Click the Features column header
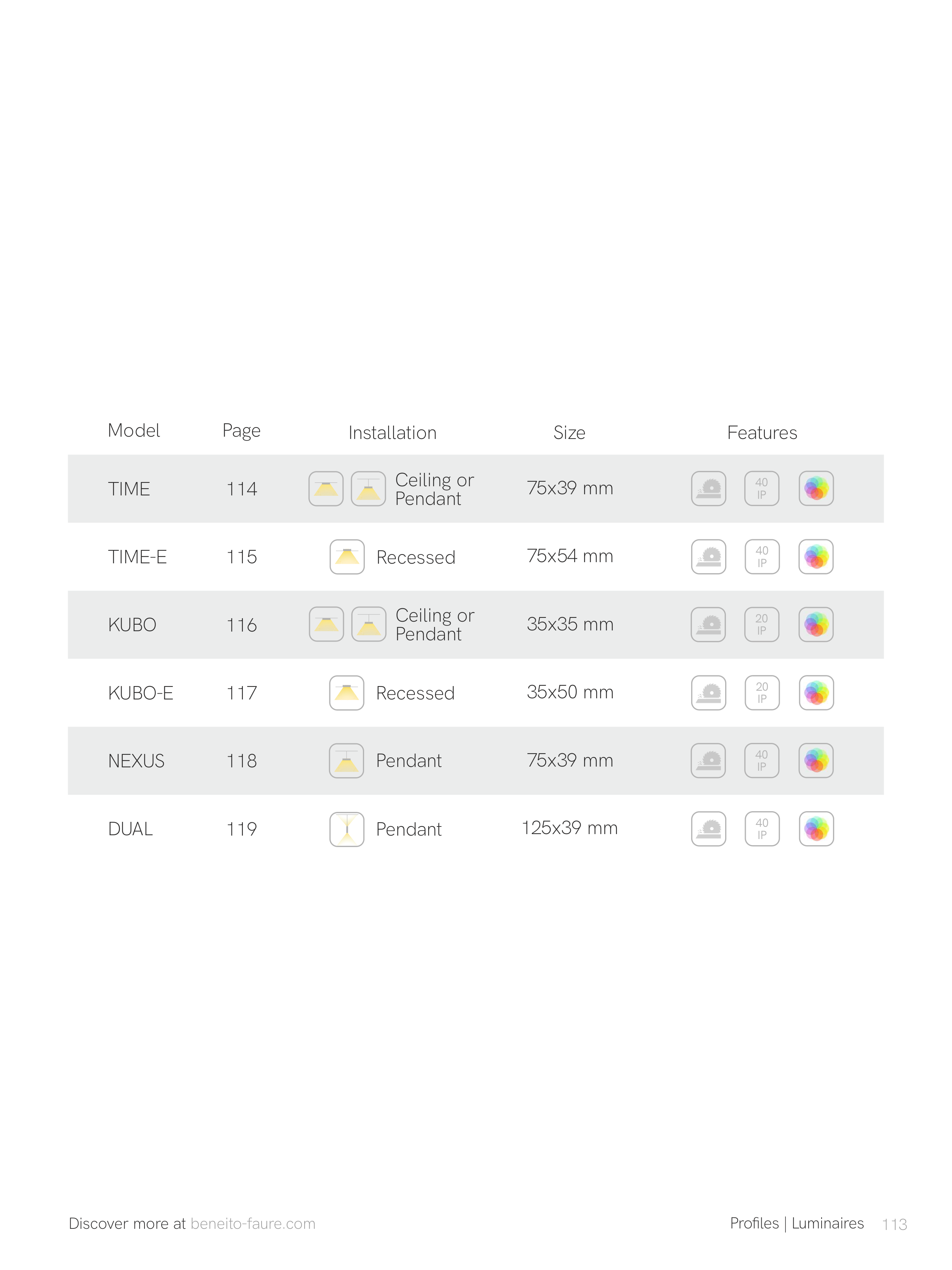This screenshot has height=1270, width=952. tap(761, 432)
